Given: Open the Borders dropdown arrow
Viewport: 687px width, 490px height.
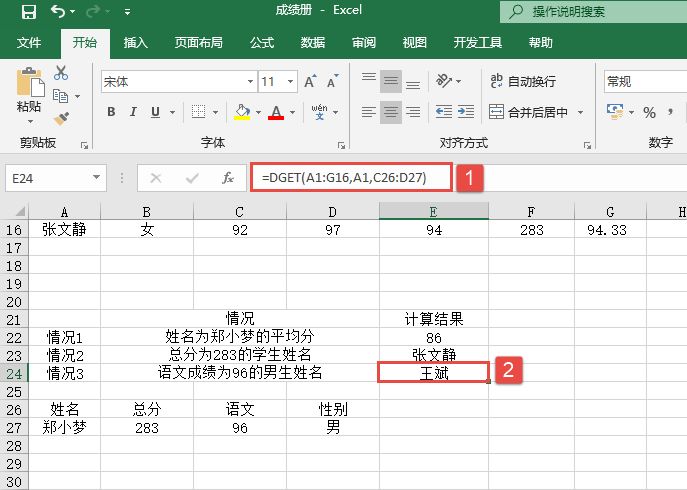Looking at the screenshot, I should [x=215, y=113].
